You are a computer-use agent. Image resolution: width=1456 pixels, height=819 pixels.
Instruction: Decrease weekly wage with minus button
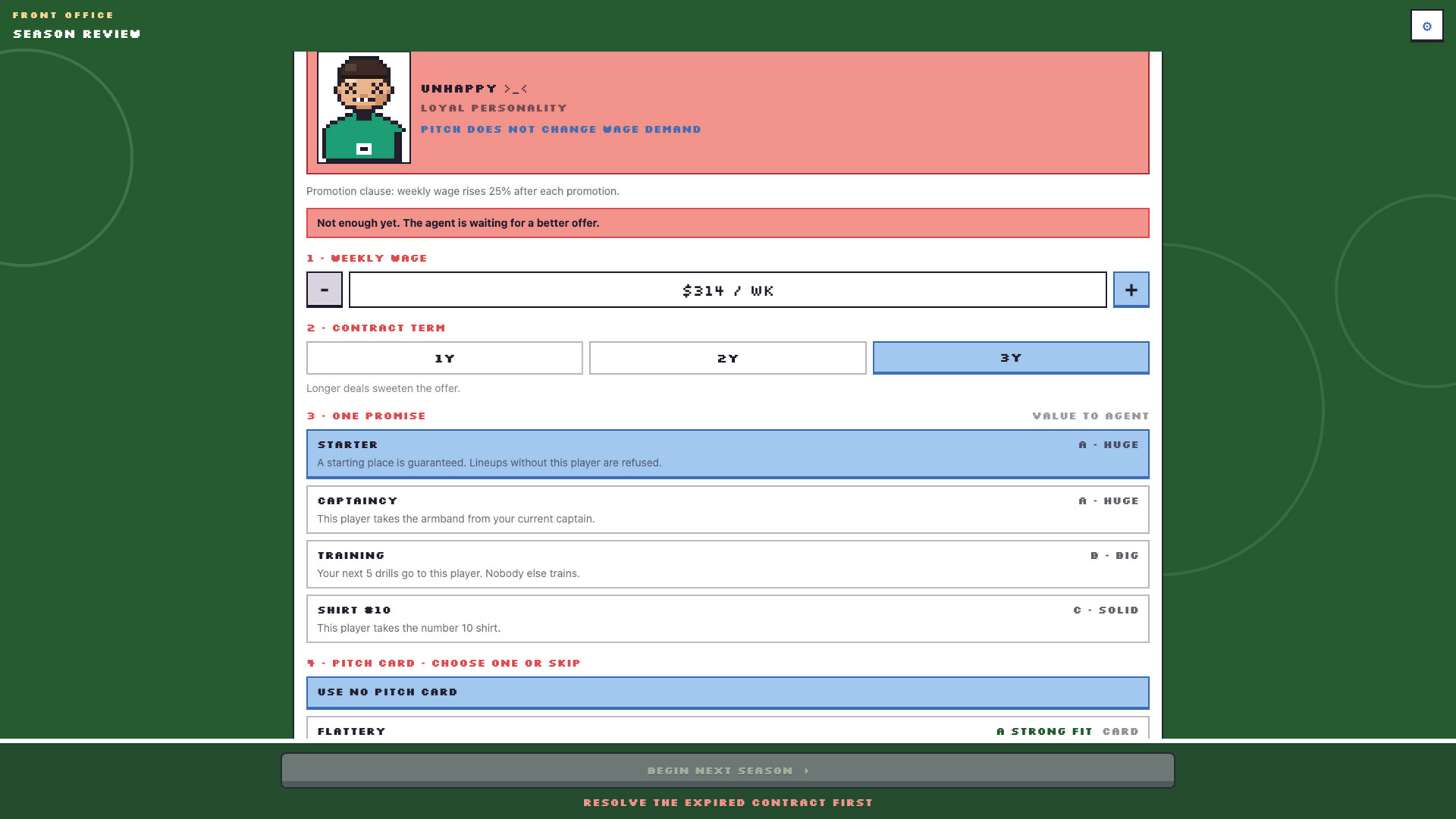[x=325, y=290]
